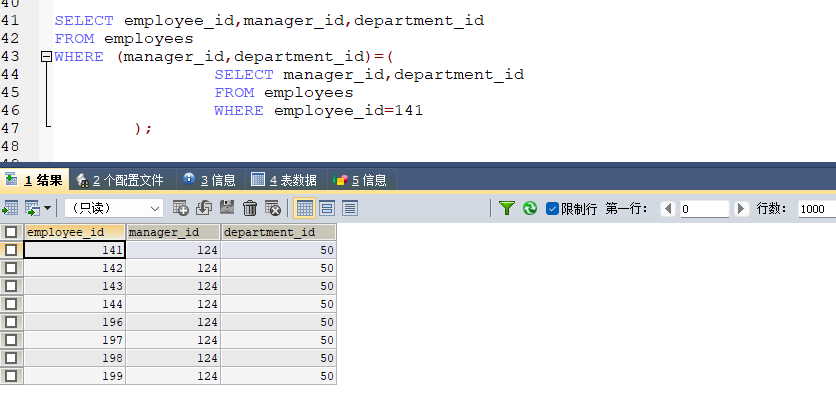Open the 4 表数据 tab

point(284,180)
